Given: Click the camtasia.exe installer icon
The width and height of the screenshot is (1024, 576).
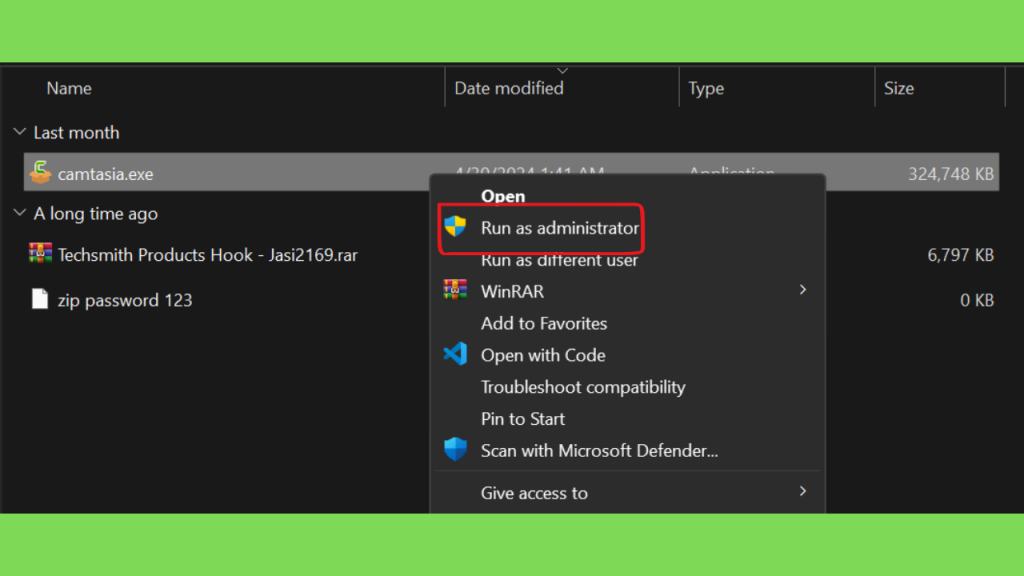Looking at the screenshot, I should (40, 173).
